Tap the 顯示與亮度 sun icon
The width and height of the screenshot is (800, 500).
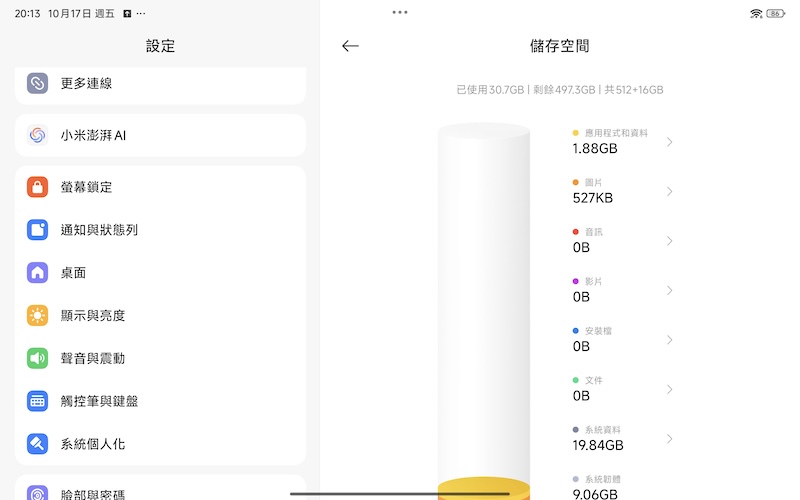click(38, 316)
